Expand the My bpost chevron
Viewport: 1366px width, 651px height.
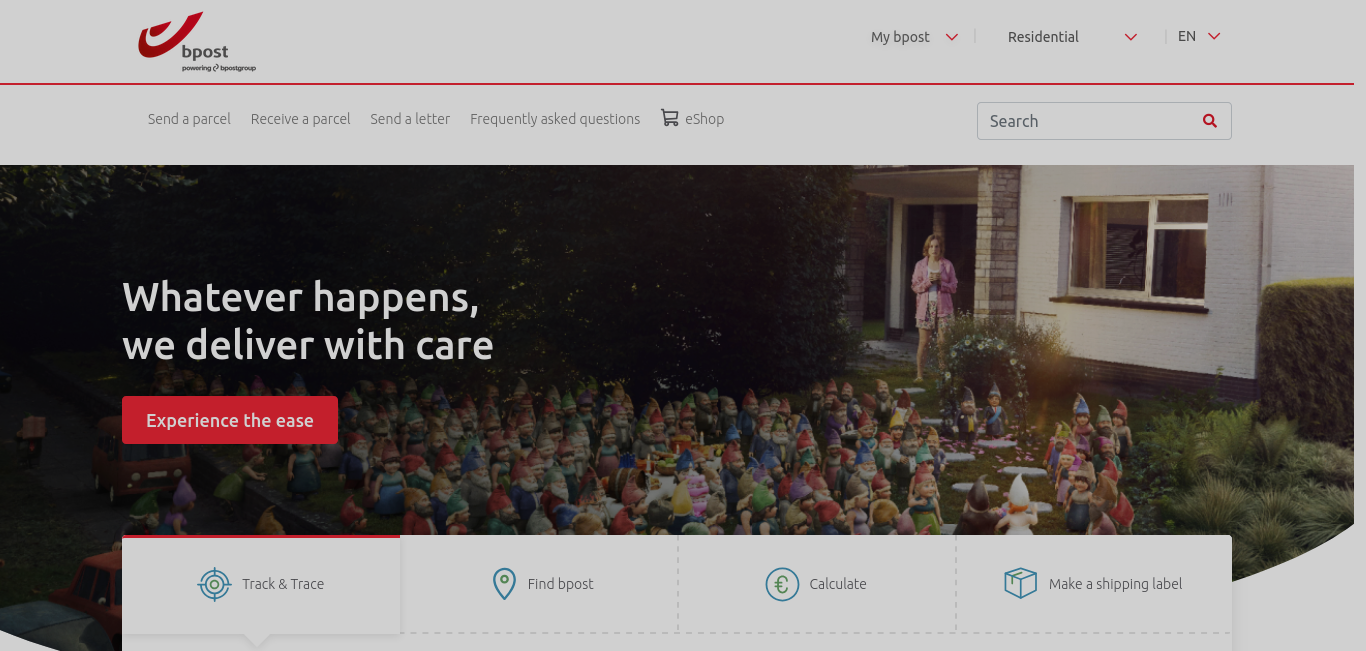(952, 37)
